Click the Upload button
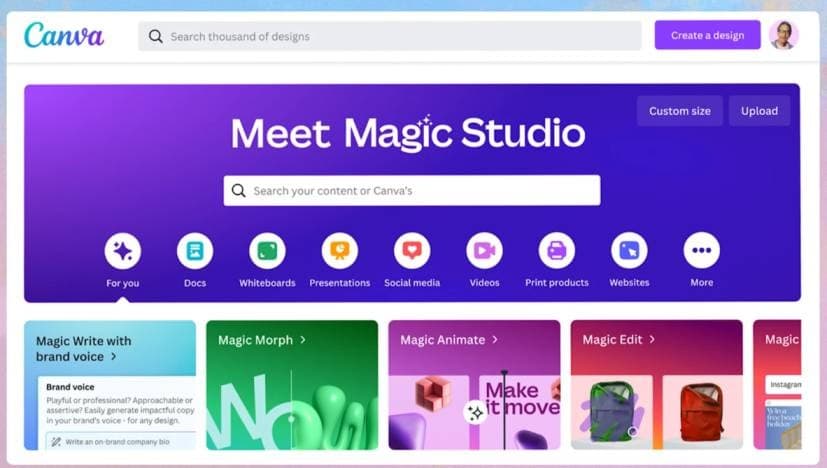827x468 pixels. (759, 111)
